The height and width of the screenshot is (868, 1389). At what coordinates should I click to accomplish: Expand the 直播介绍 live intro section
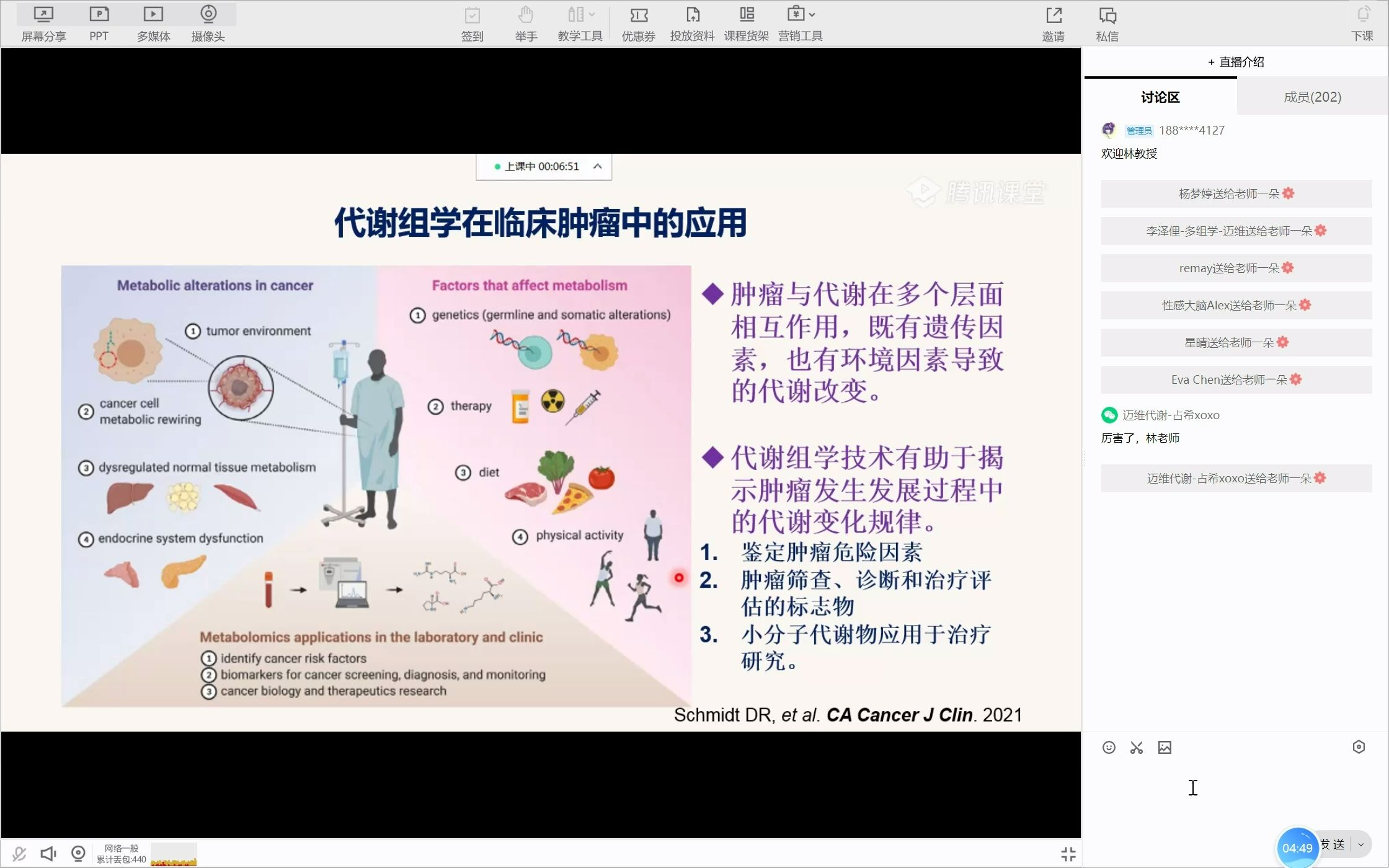[x=1236, y=62]
